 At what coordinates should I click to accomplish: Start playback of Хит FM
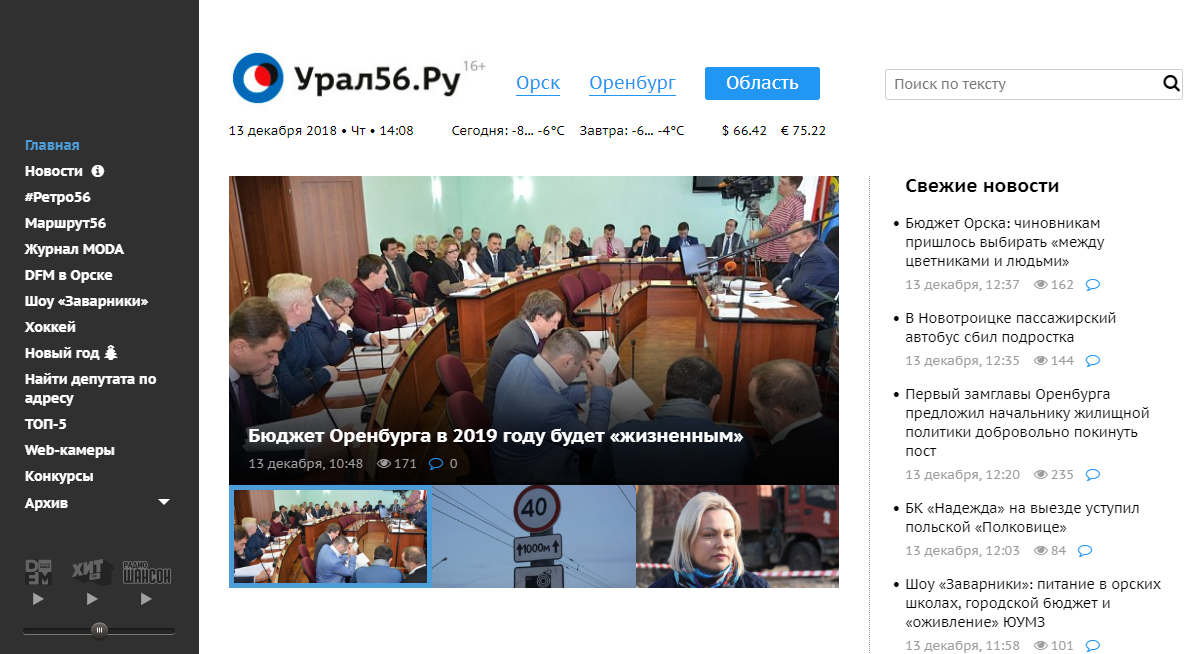point(91,600)
